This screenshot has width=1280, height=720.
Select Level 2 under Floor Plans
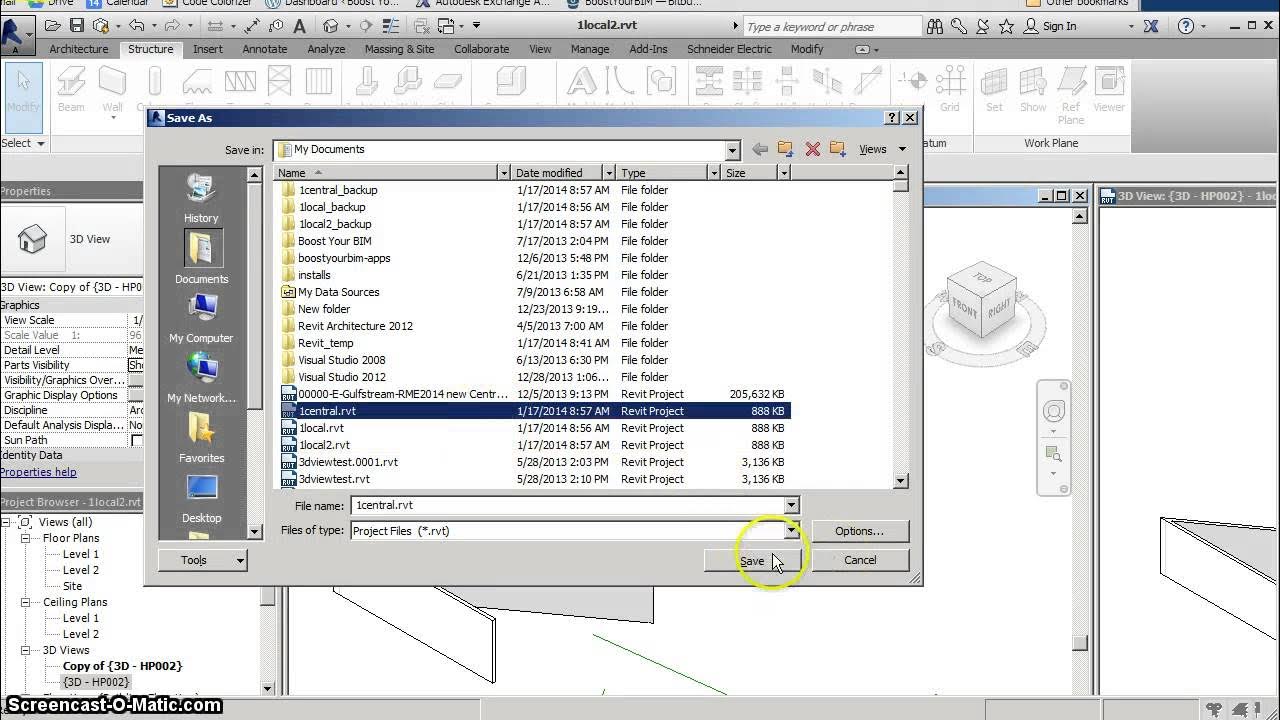click(x=81, y=570)
